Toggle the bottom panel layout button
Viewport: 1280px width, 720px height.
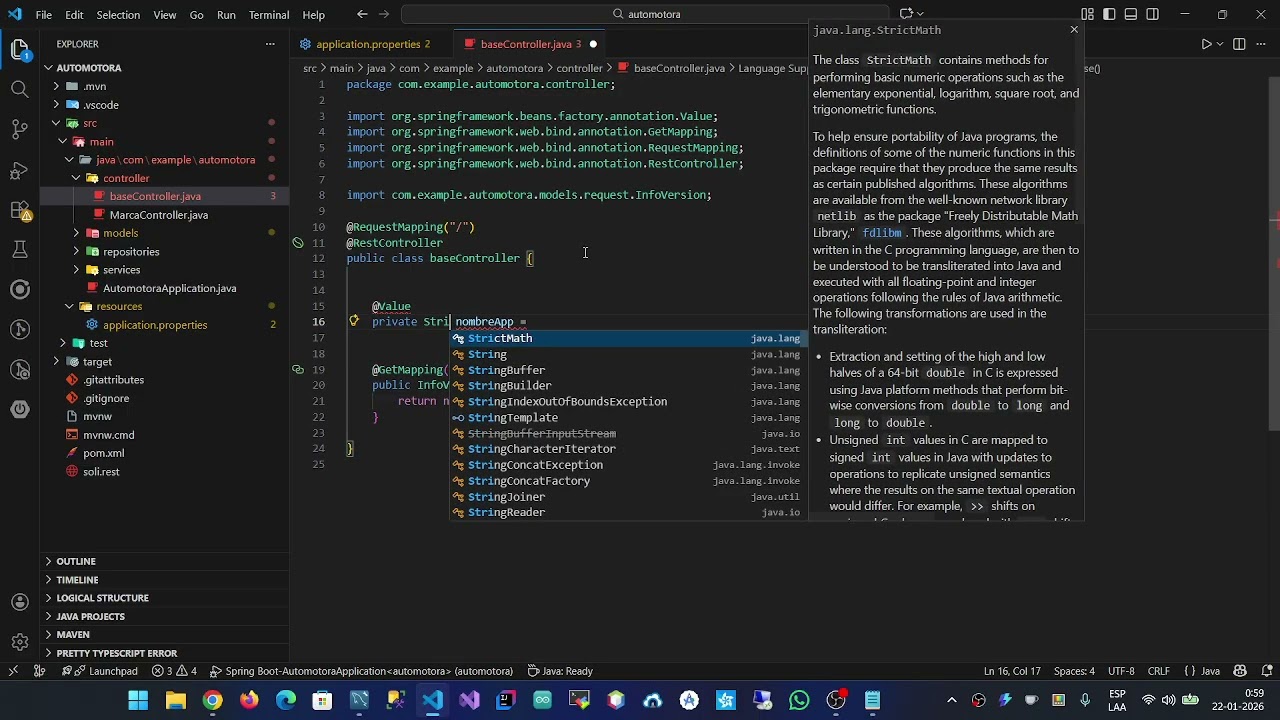(1131, 14)
